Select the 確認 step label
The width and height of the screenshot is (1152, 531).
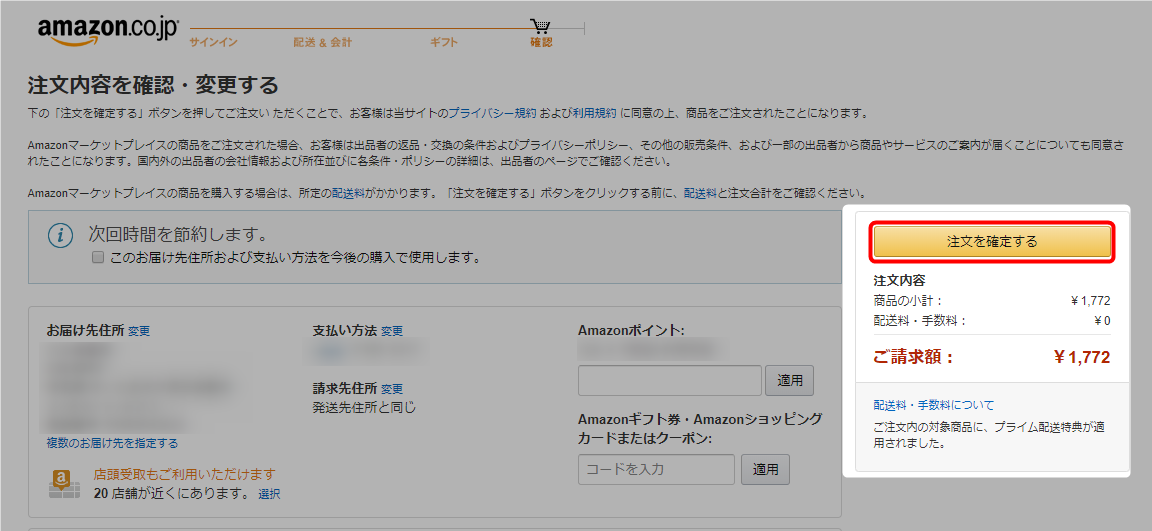pos(541,42)
